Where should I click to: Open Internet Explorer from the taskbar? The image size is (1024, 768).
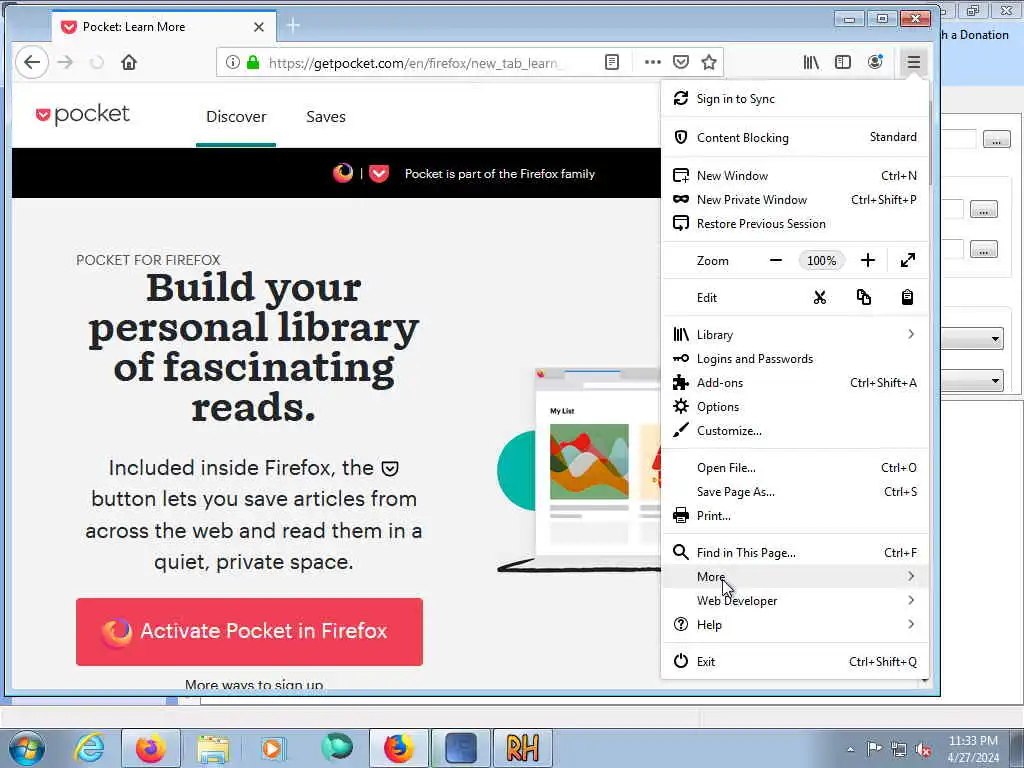click(90, 748)
